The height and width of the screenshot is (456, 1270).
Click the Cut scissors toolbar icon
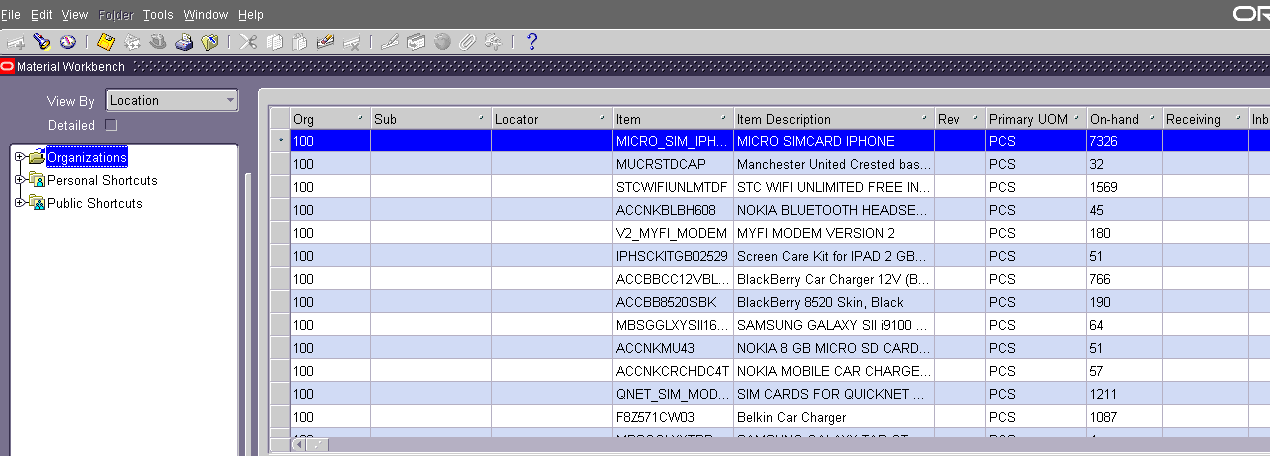tap(249, 42)
